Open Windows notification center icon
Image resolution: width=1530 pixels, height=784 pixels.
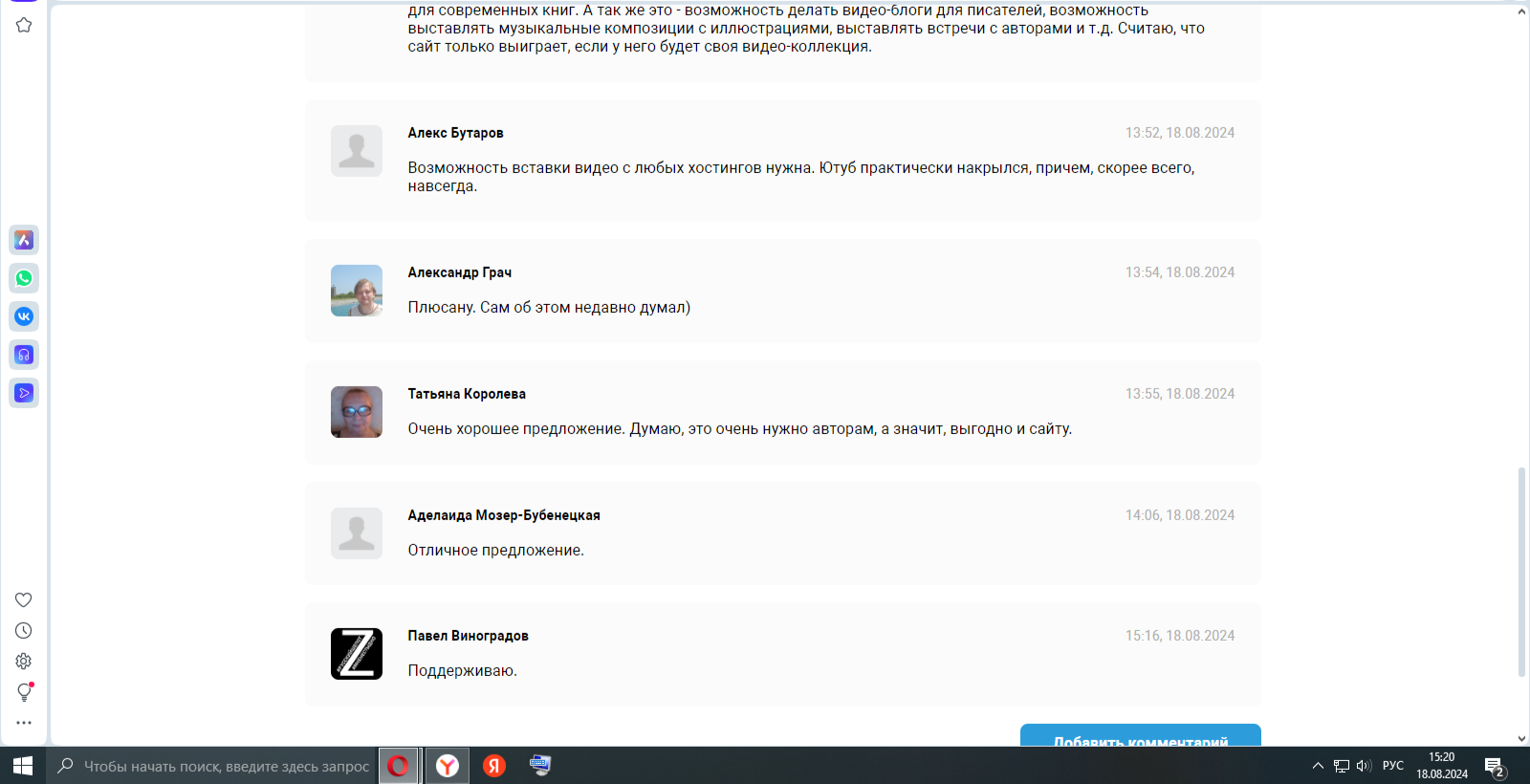(x=1496, y=766)
